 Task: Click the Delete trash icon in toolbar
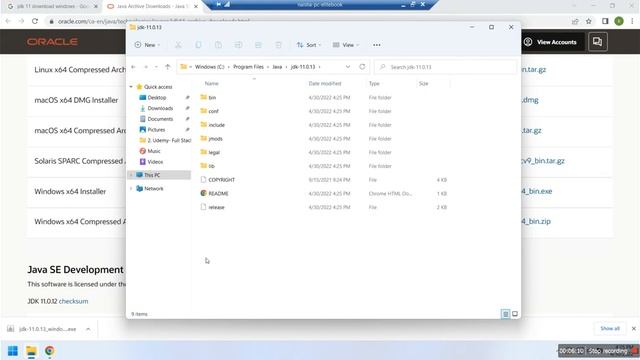[x=278, y=45]
